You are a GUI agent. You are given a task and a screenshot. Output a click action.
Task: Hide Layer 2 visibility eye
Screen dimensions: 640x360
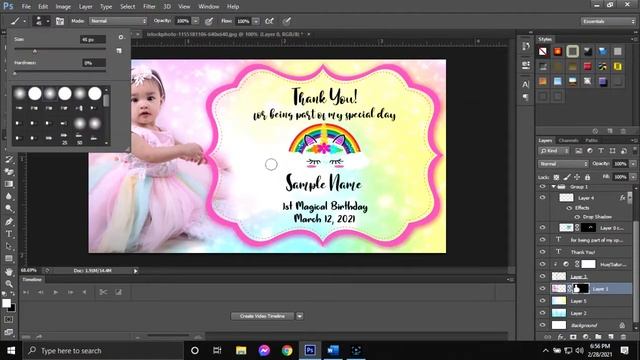click(542, 313)
